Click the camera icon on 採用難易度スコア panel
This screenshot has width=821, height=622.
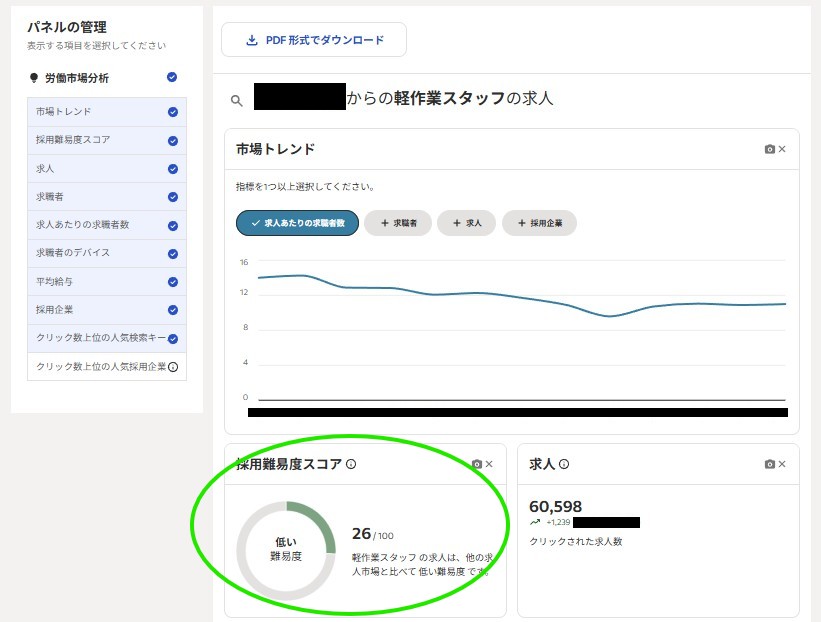(476, 464)
